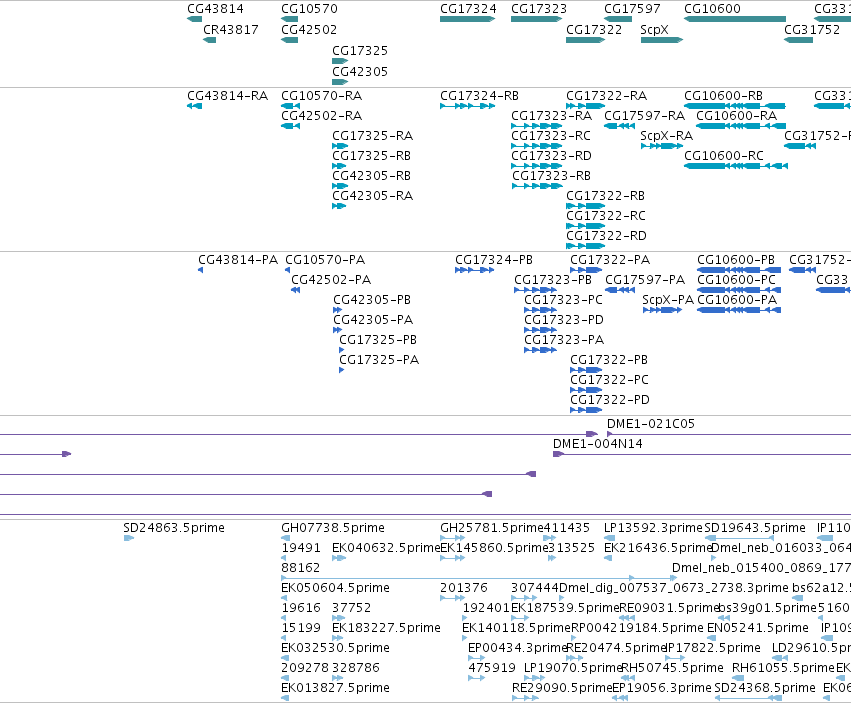
Task: Click the CG43814 gene label
Action: point(215,9)
